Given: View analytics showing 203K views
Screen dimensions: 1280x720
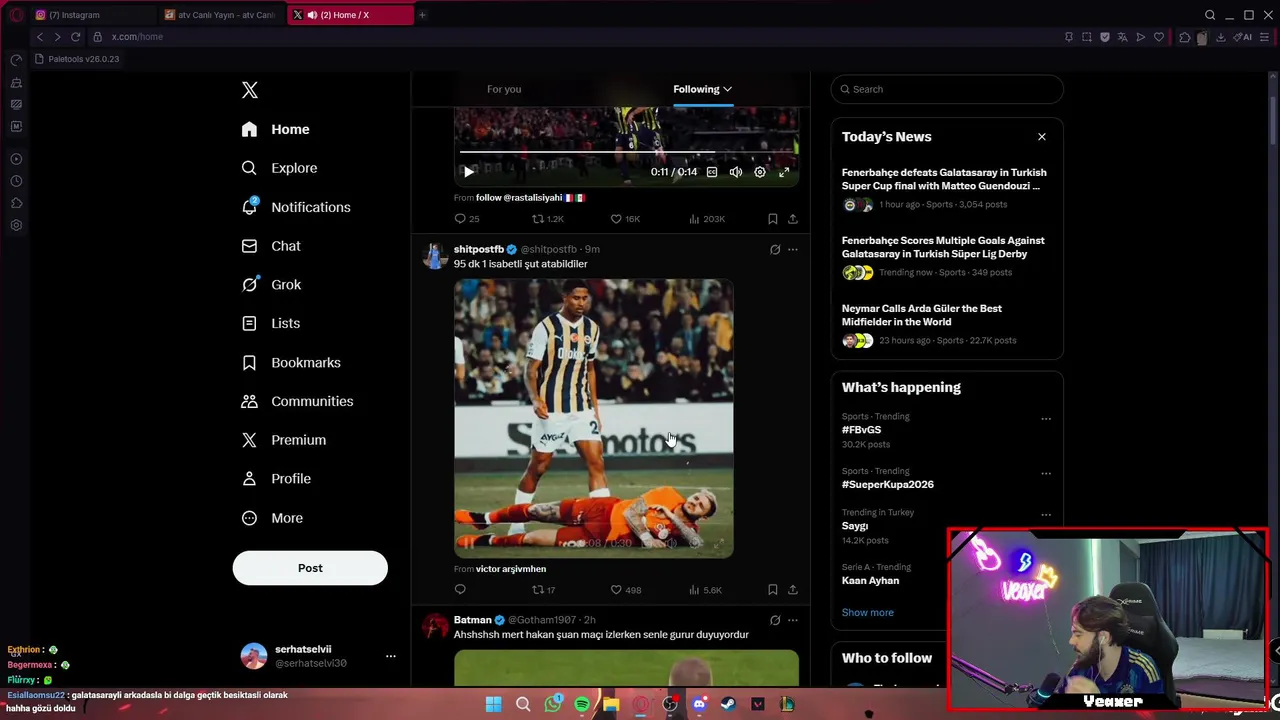Looking at the screenshot, I should [707, 219].
